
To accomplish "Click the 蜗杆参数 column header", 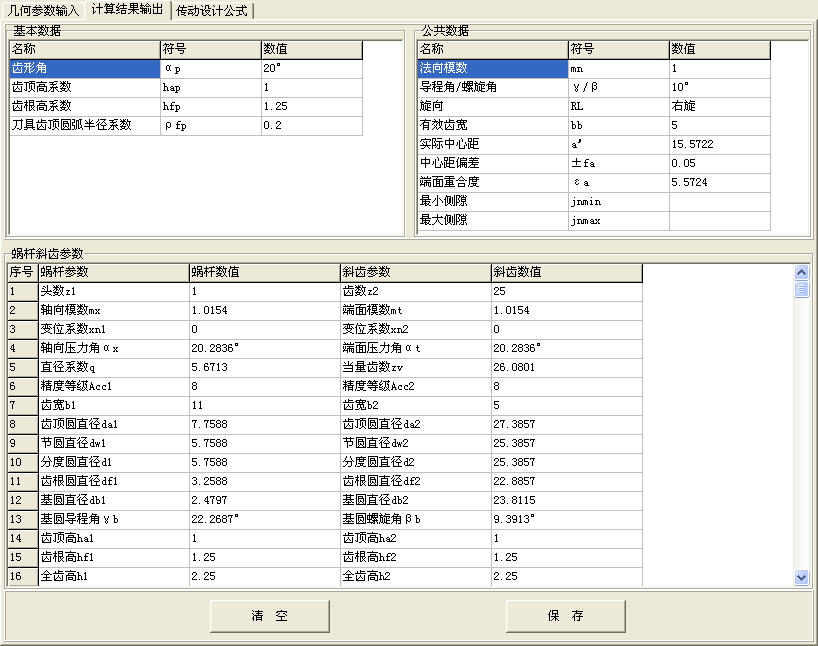I will [114, 272].
